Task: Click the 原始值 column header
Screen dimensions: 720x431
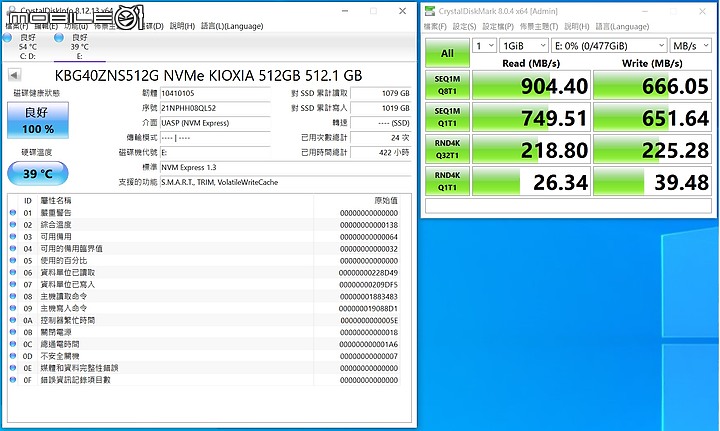Action: [386, 201]
